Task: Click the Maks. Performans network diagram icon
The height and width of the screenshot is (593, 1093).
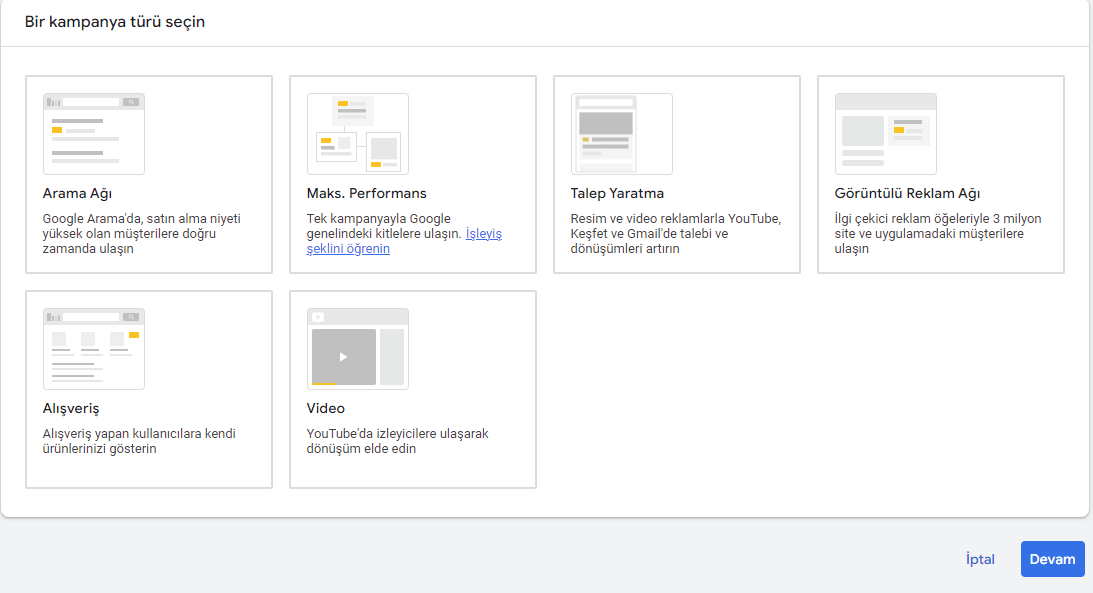Action: coord(357,134)
